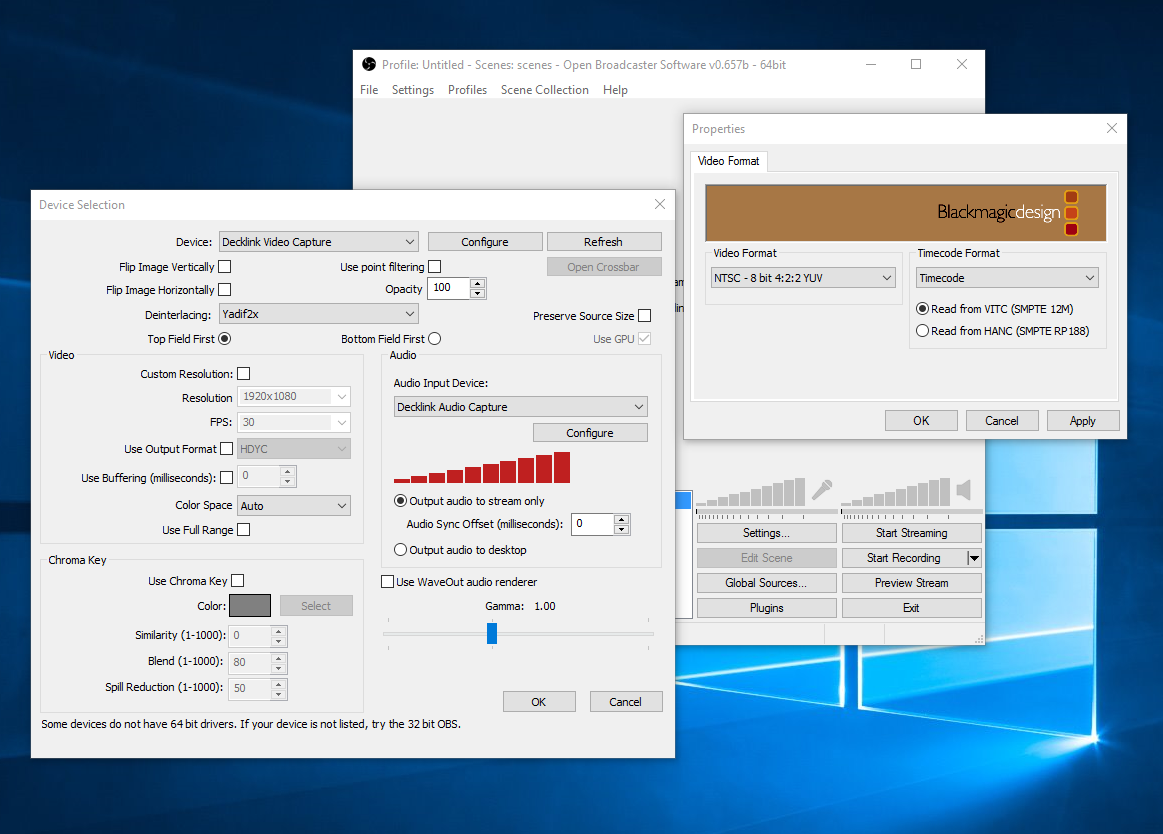Check Preserve Source Size
Image resolution: width=1163 pixels, height=834 pixels.
pyautogui.click(x=645, y=315)
